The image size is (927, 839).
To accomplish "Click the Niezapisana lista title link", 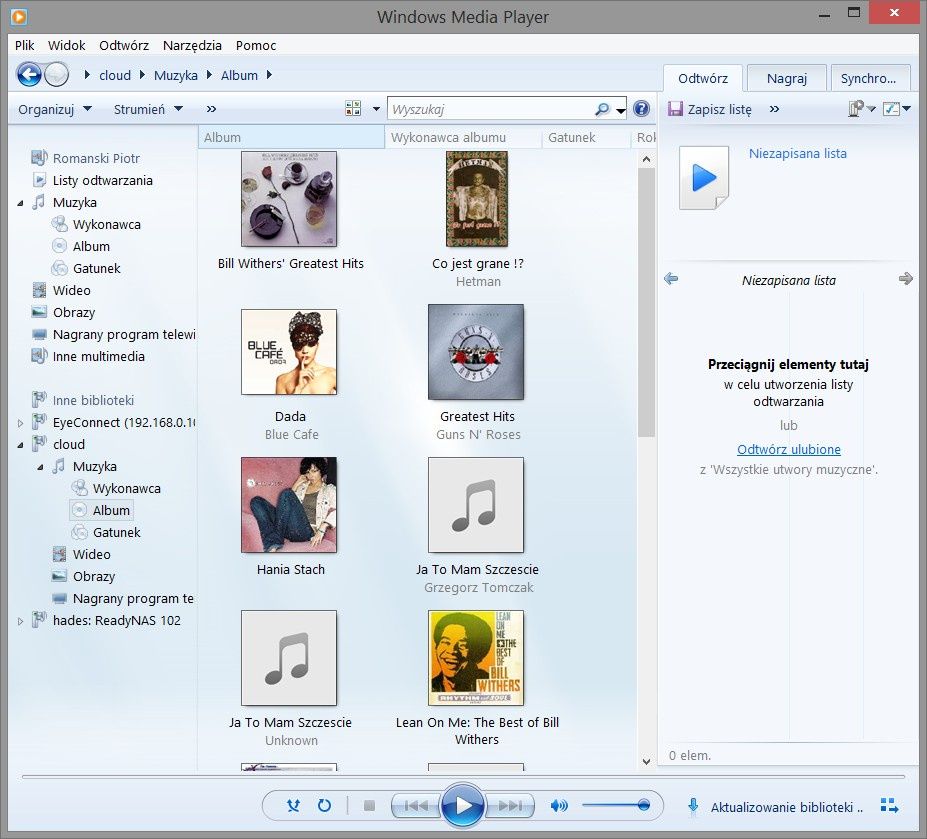I will click(798, 154).
